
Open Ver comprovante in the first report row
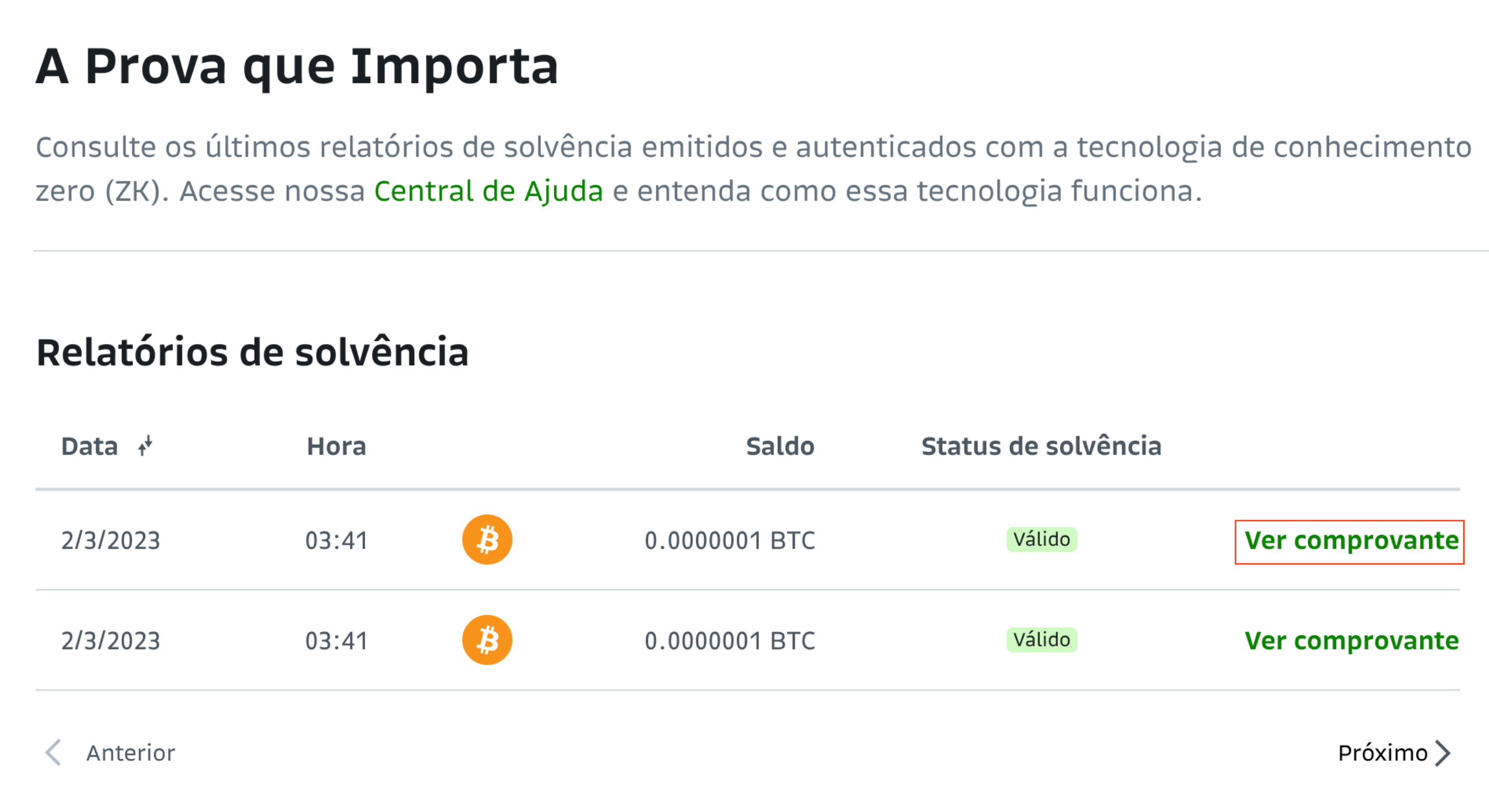tap(1351, 541)
